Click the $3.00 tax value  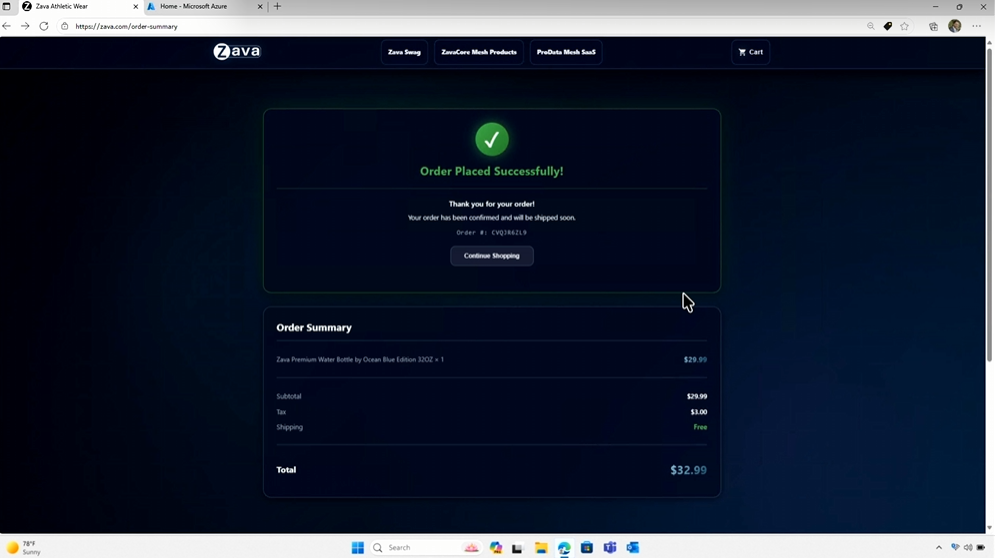699,412
